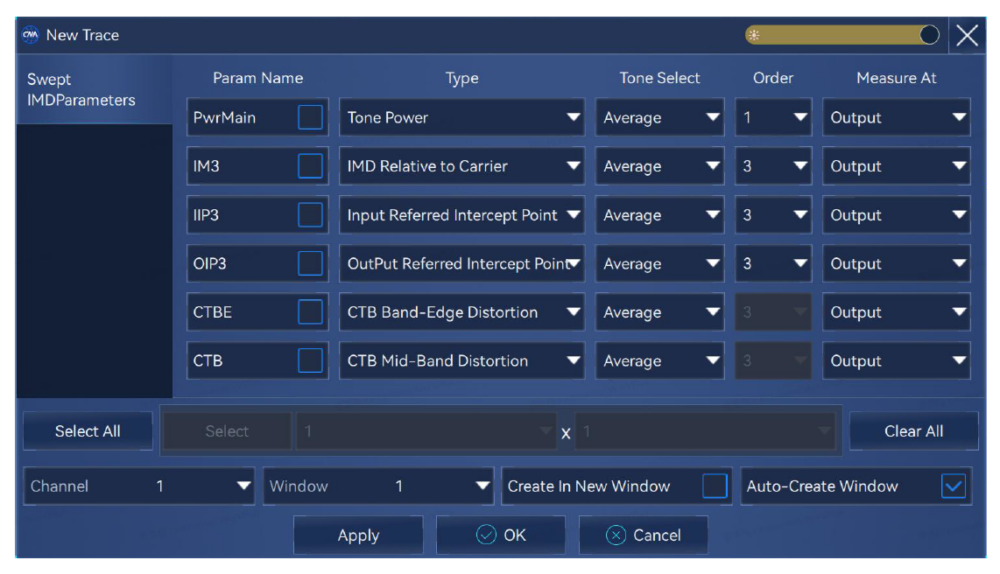Screen dimensions: 1000x574
Task: Open the IIP3 Measure At Output dropdown
Action: (x=896, y=215)
